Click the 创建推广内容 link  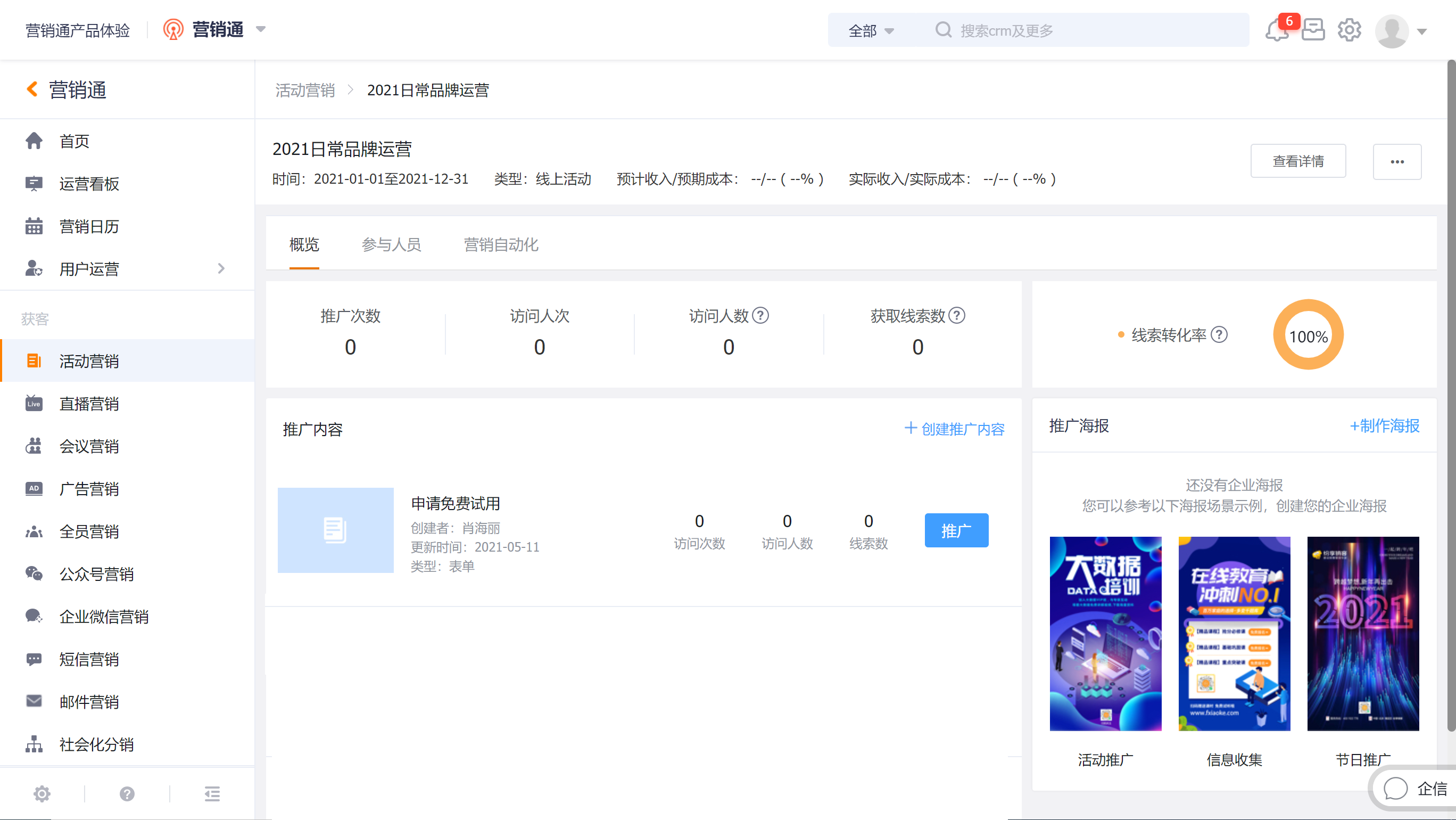tap(954, 429)
